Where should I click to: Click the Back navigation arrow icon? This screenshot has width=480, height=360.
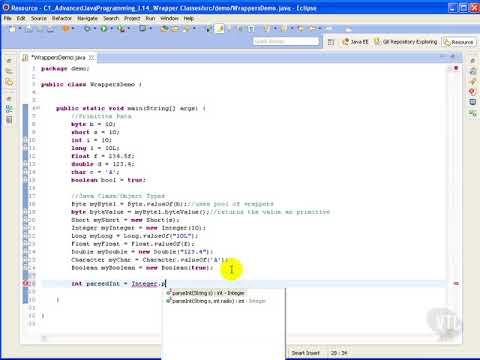[x=313, y=29]
